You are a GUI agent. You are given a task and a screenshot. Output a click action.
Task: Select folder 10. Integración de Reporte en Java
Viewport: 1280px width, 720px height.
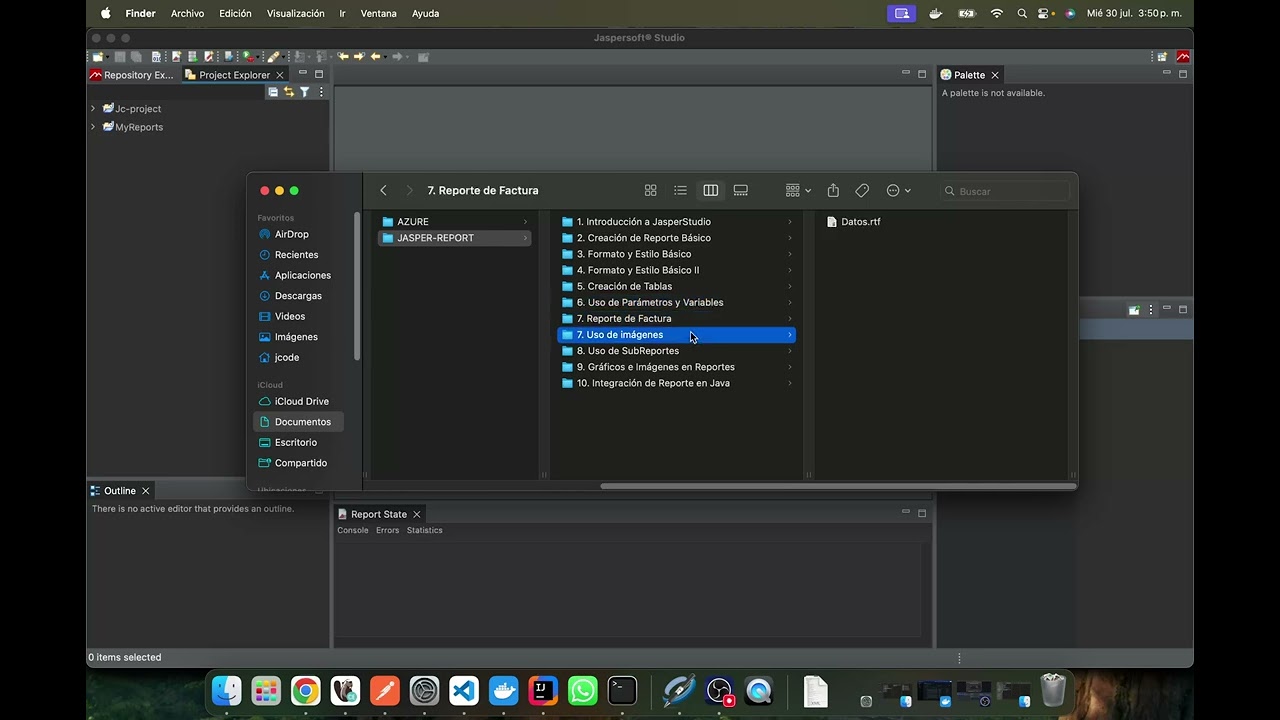(676, 383)
